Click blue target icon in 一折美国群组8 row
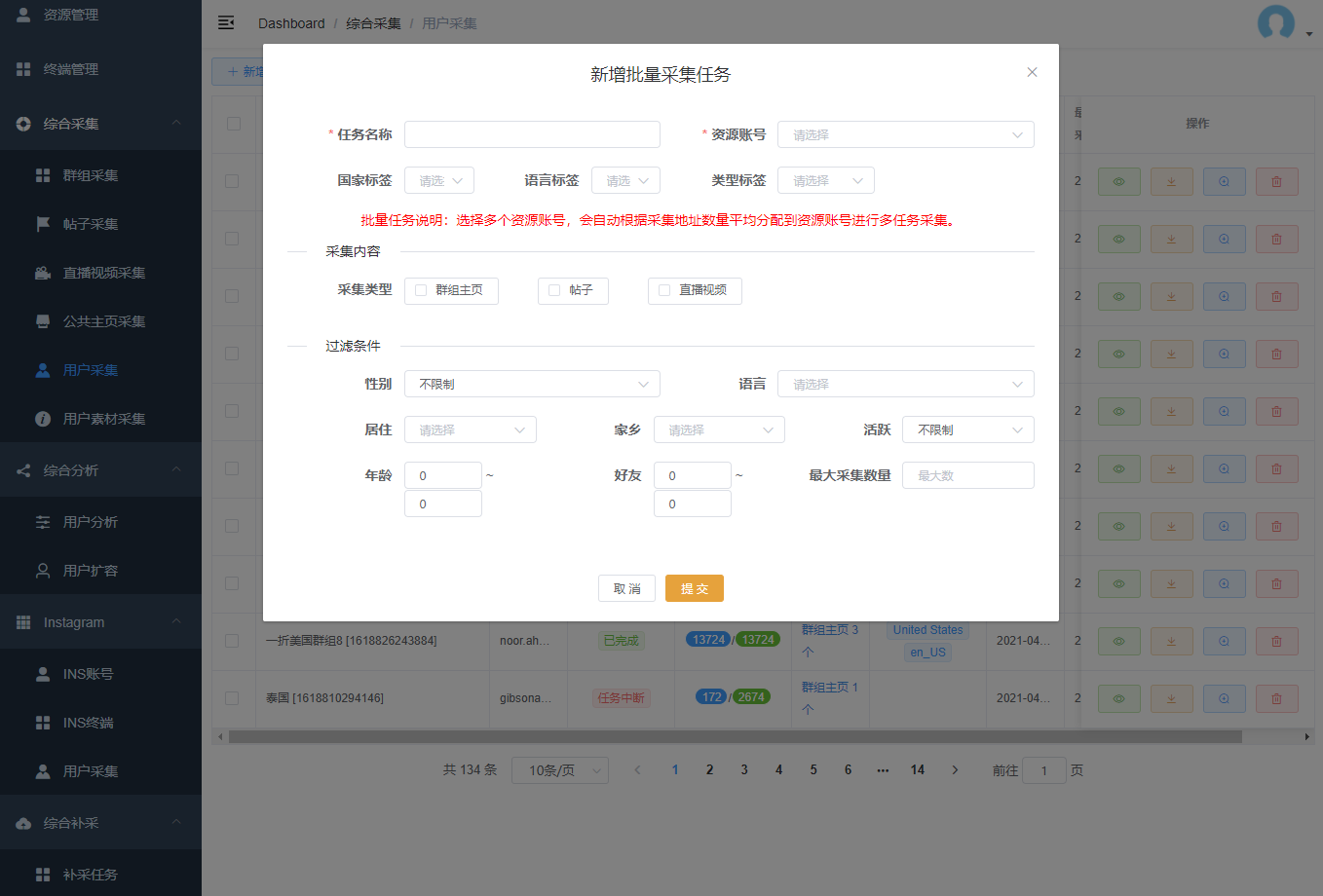Viewport: 1323px width, 896px height. pos(1225,641)
